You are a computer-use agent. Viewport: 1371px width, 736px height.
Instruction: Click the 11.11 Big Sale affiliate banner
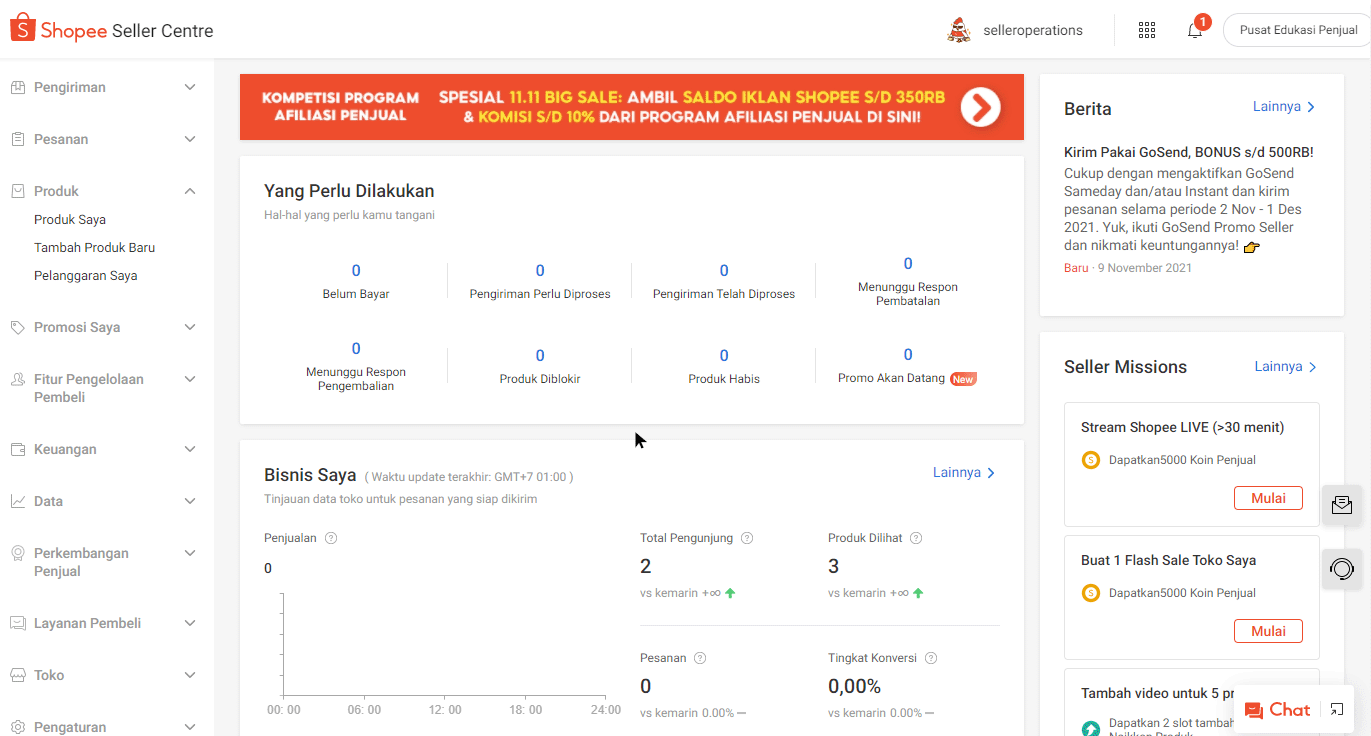click(x=632, y=107)
